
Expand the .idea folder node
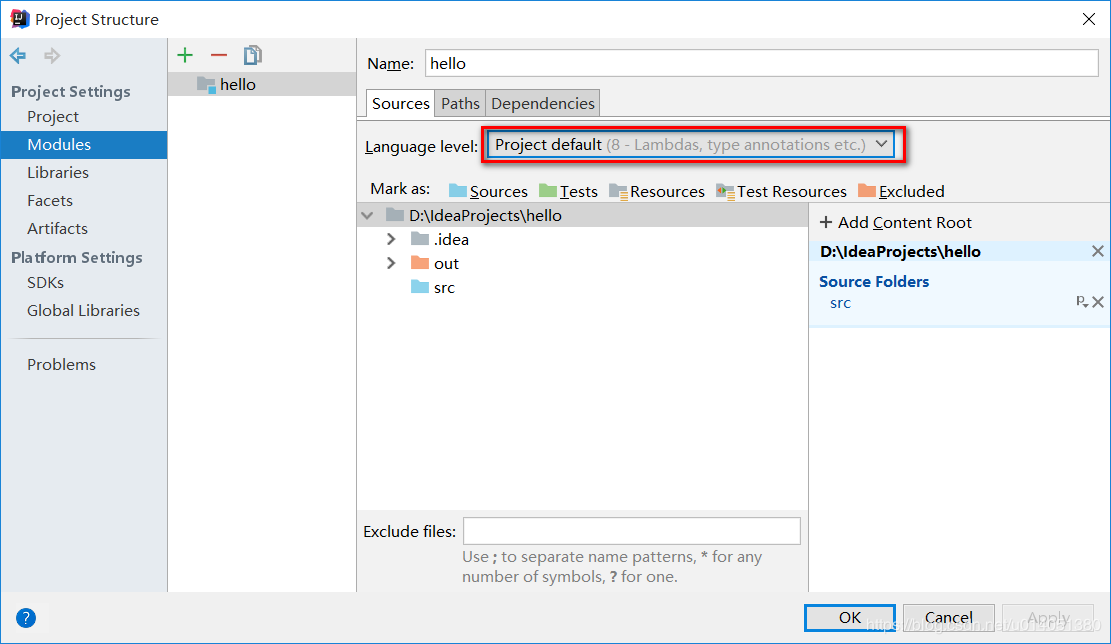[391, 240]
